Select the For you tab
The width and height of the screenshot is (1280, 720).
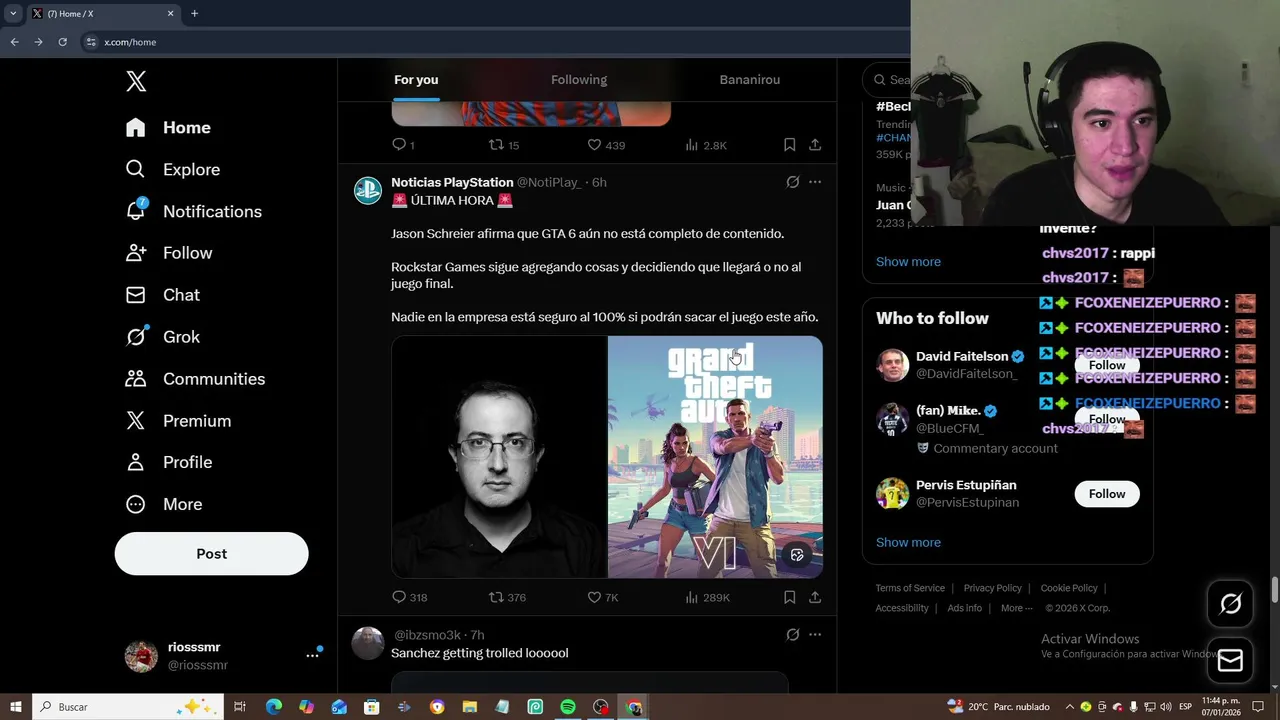[x=416, y=80]
